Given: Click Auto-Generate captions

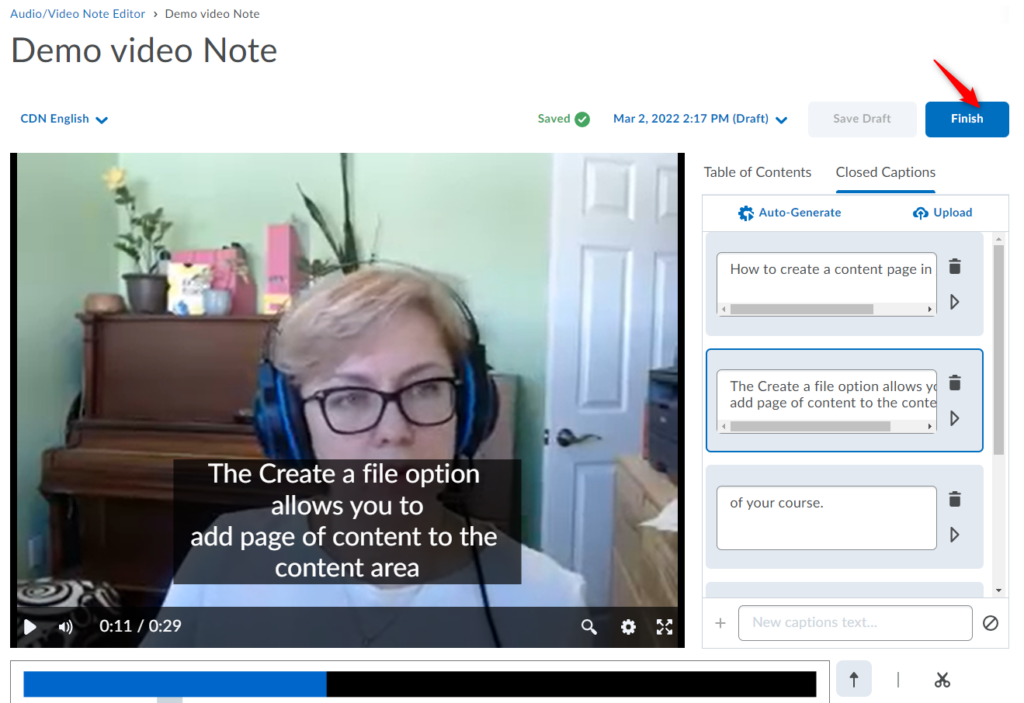Looking at the screenshot, I should point(789,212).
